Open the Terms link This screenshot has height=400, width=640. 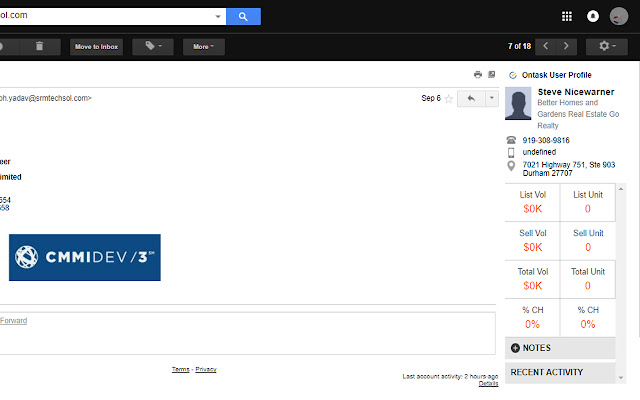coord(180,369)
